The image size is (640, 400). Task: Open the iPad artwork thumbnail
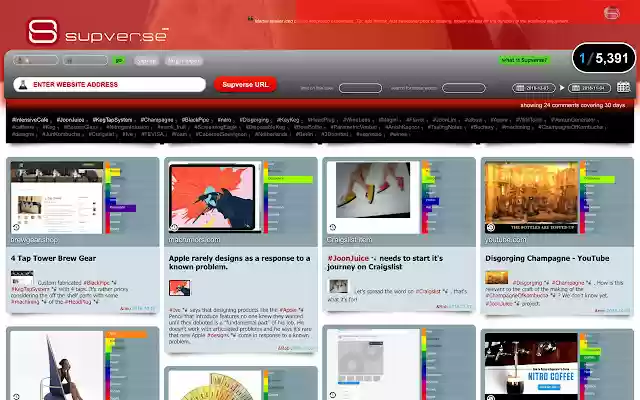[215, 198]
